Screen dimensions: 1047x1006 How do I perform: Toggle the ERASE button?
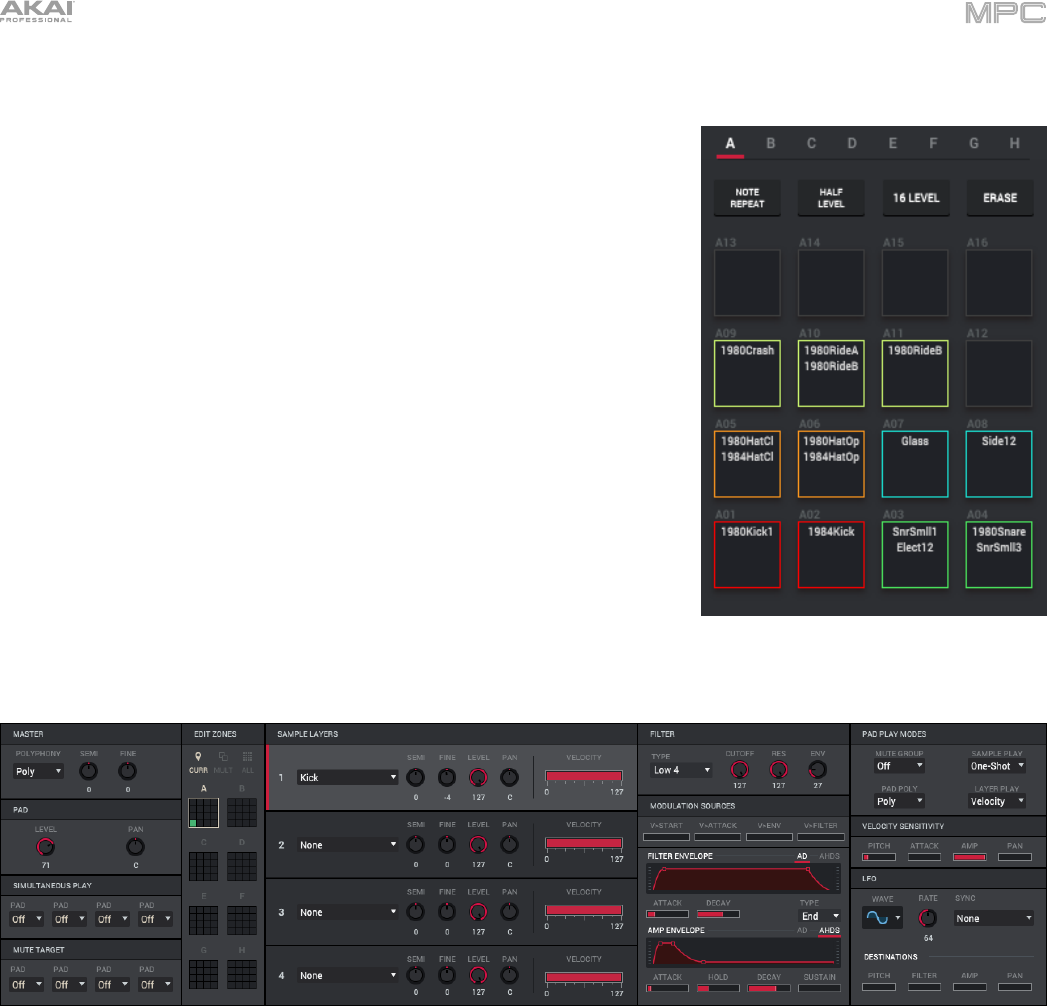pyautogui.click(x=1000, y=198)
